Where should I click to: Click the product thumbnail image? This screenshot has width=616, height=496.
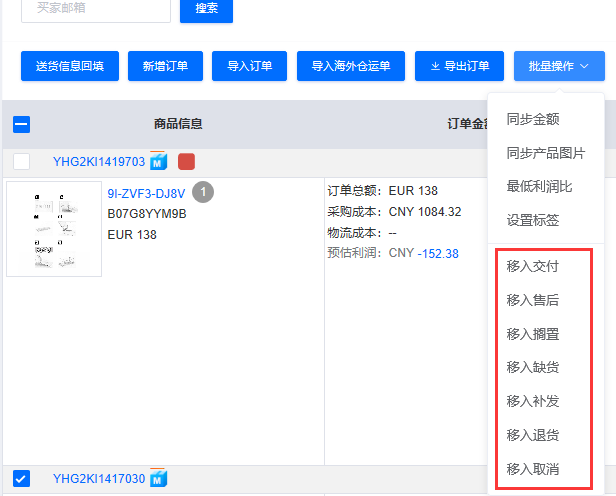tap(54, 228)
